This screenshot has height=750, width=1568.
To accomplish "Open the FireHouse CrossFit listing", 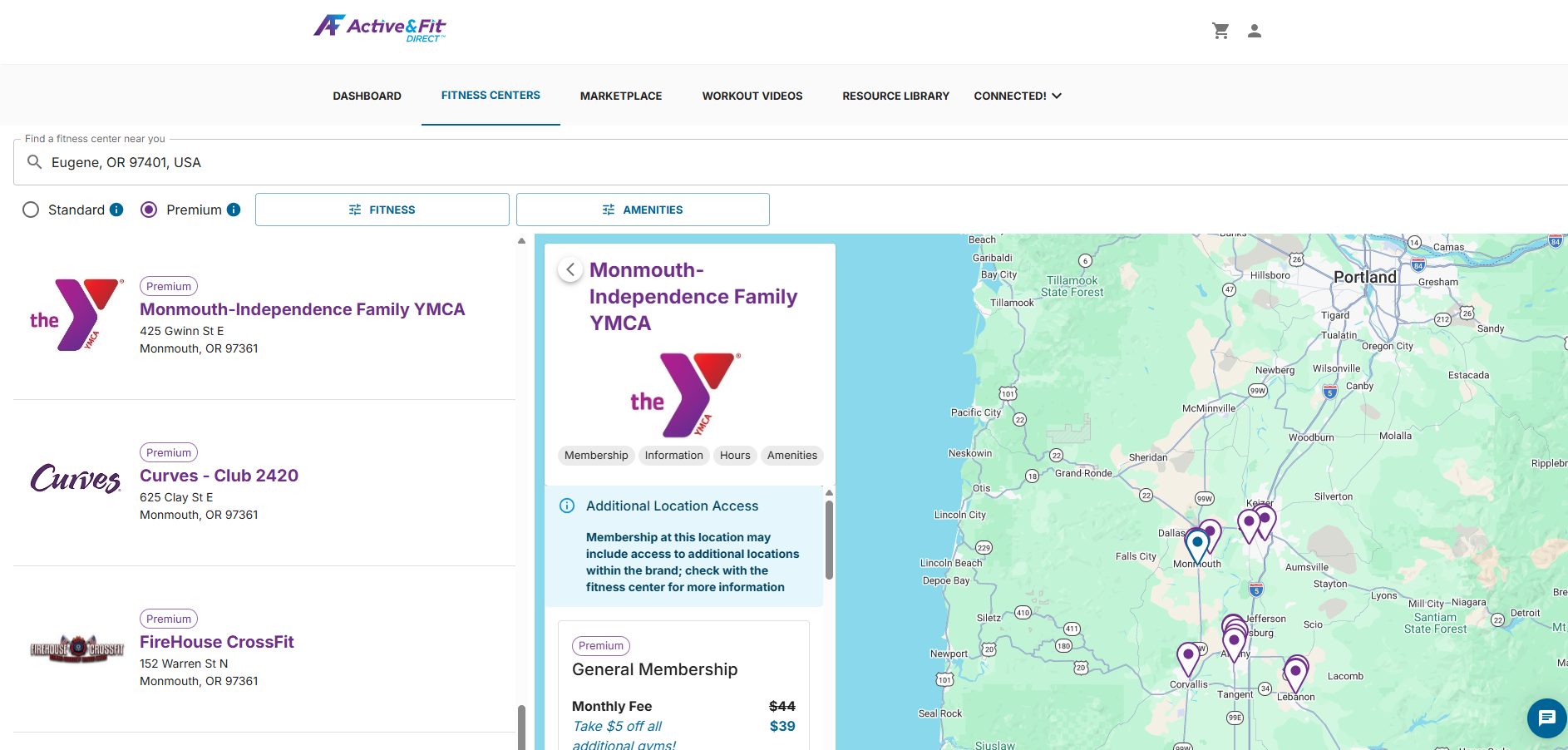I will 217,642.
